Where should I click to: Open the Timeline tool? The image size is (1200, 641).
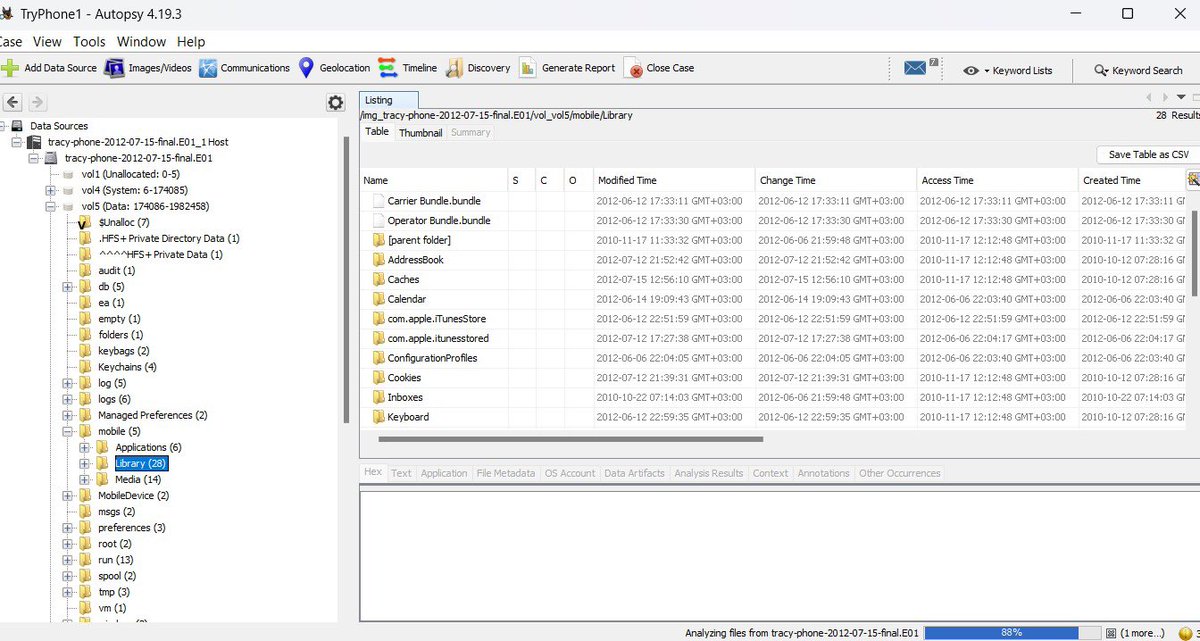point(408,68)
